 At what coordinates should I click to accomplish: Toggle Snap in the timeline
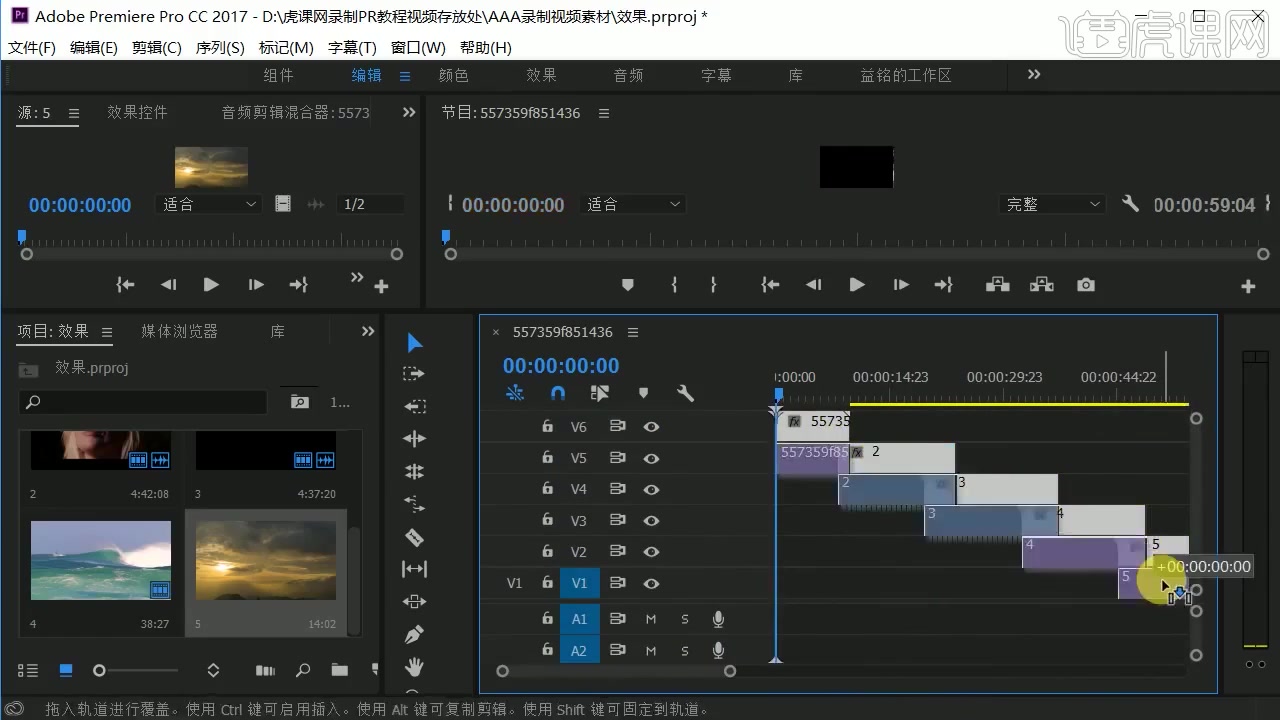[557, 393]
